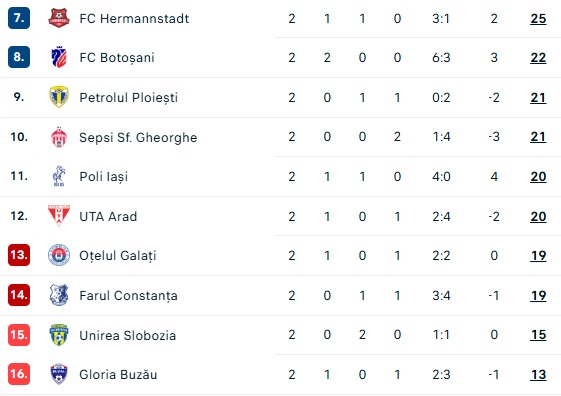Select the Unirea Slobozia club badge
Viewport: 561px width, 396px height.
[59, 335]
